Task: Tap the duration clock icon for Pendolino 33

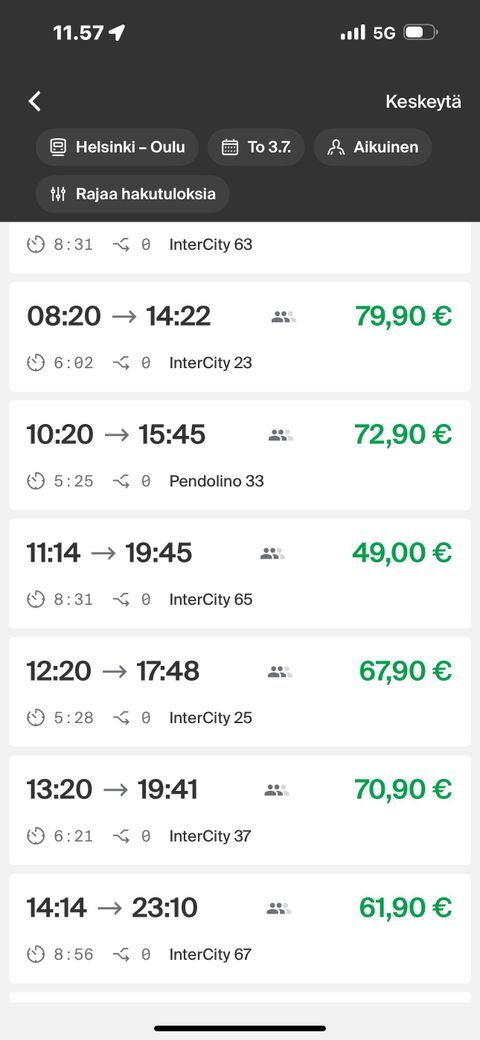Action: click(36, 481)
